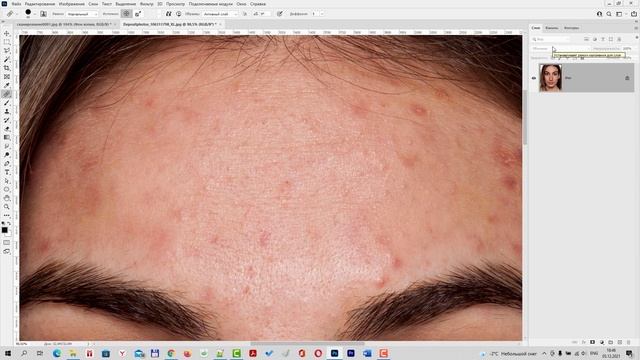Select the Healing Brush tool
The image size is (640, 360).
7,94
